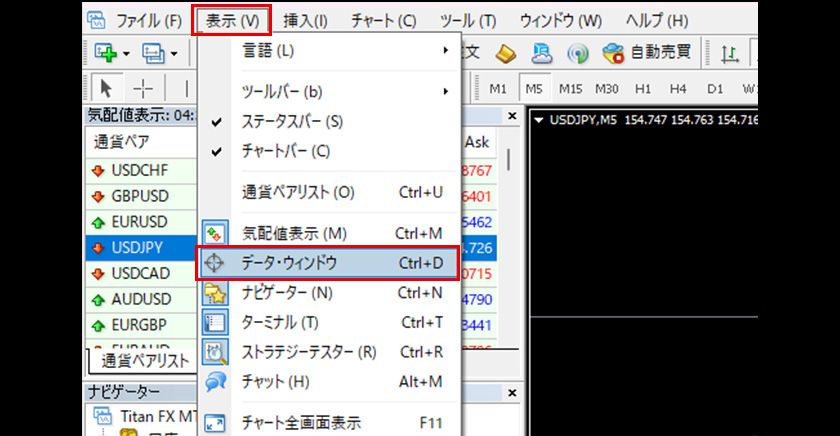This screenshot has width=840, height=436.
Task: Select the H4 timeframe button
Action: click(x=678, y=88)
